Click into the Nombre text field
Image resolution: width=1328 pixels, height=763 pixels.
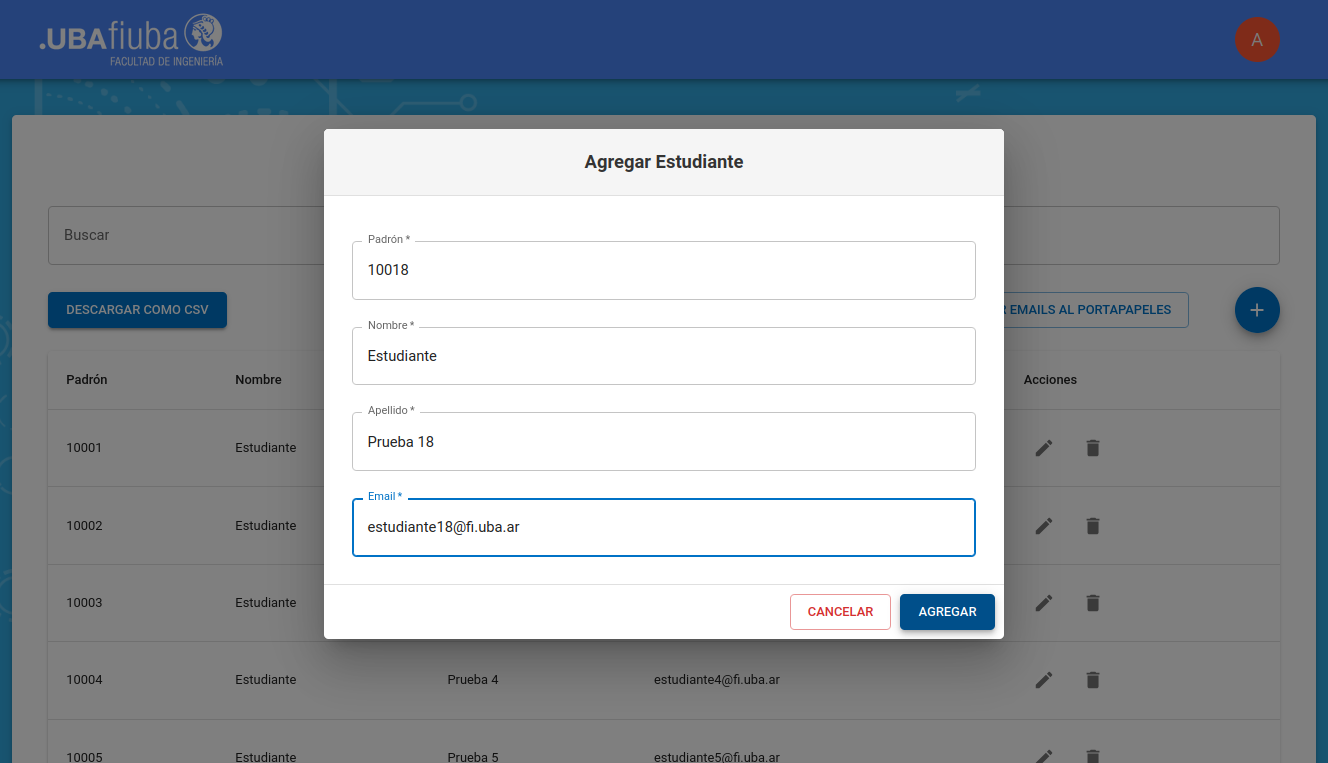tap(663, 356)
